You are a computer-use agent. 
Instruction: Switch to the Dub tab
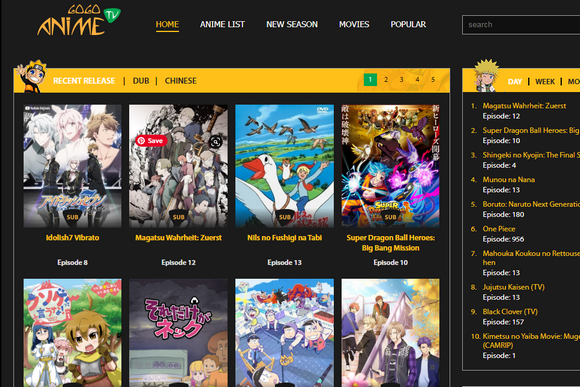point(141,81)
